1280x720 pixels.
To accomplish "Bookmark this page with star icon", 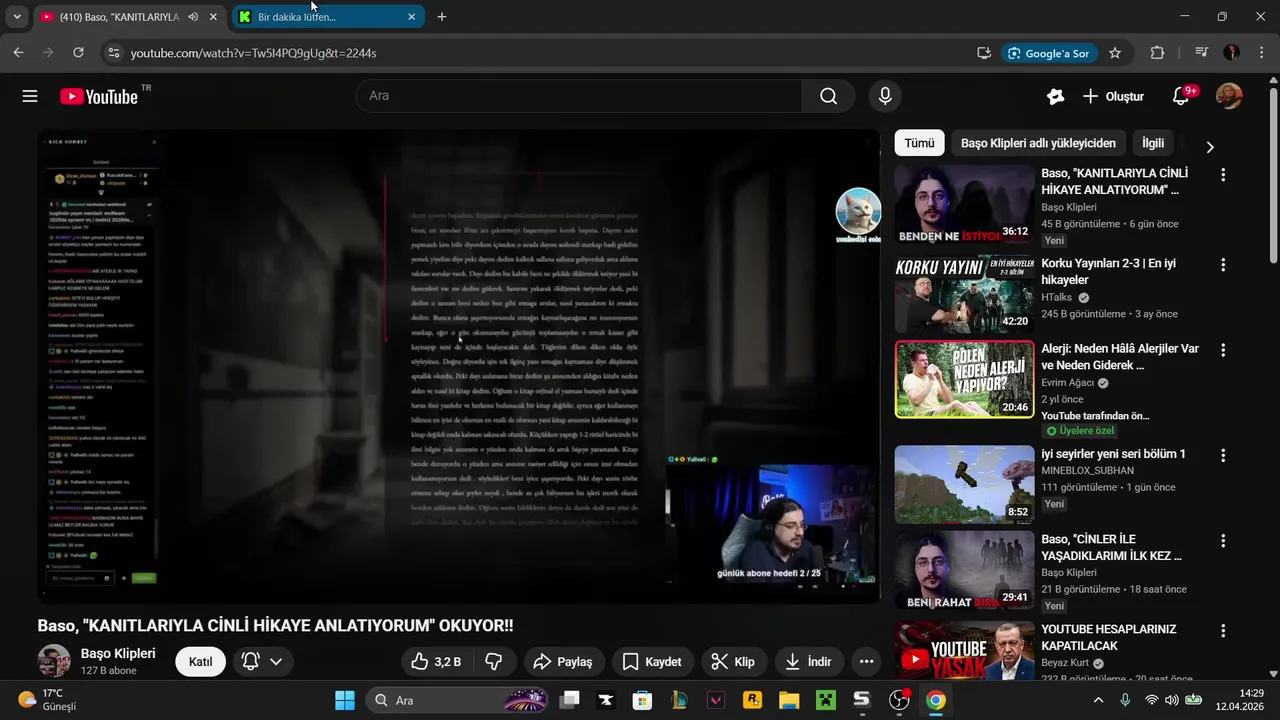I will pyautogui.click(x=1115, y=53).
